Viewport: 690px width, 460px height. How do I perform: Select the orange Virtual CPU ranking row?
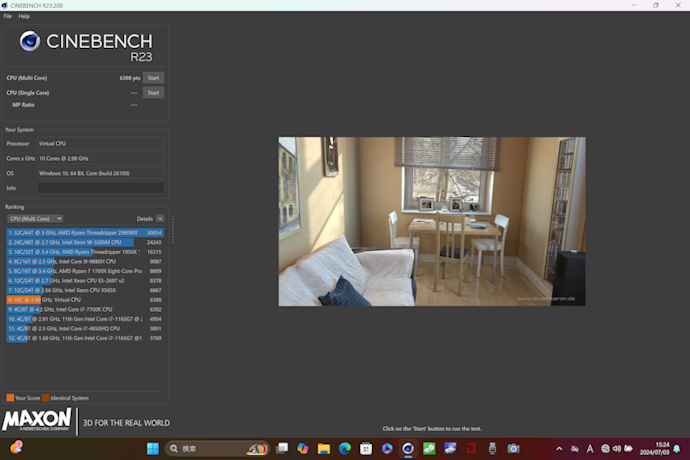click(x=85, y=300)
